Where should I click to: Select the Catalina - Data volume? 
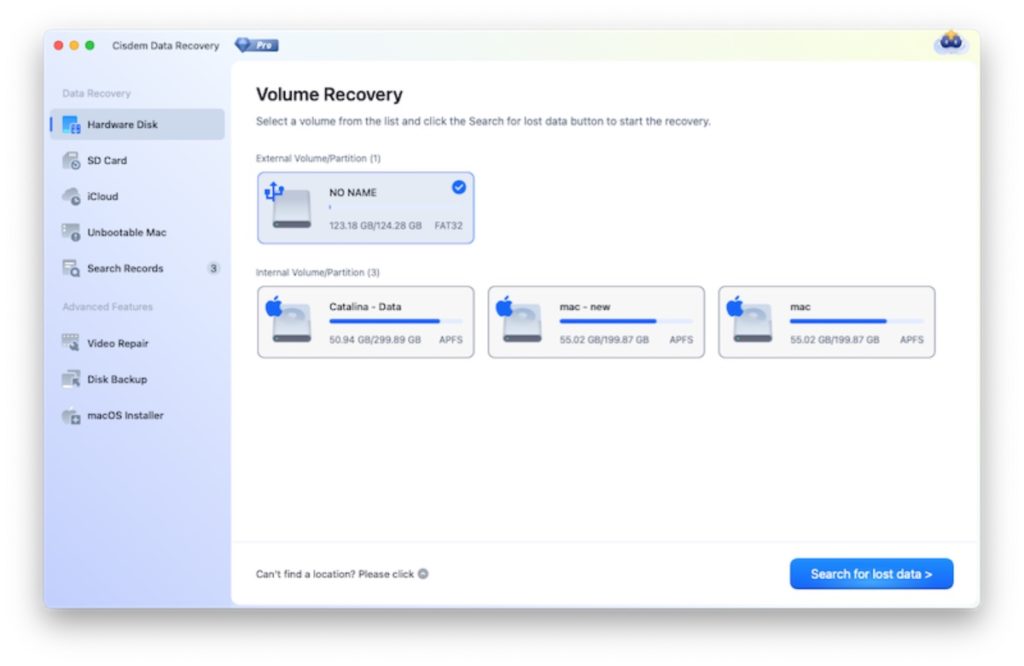pyautogui.click(x=365, y=322)
